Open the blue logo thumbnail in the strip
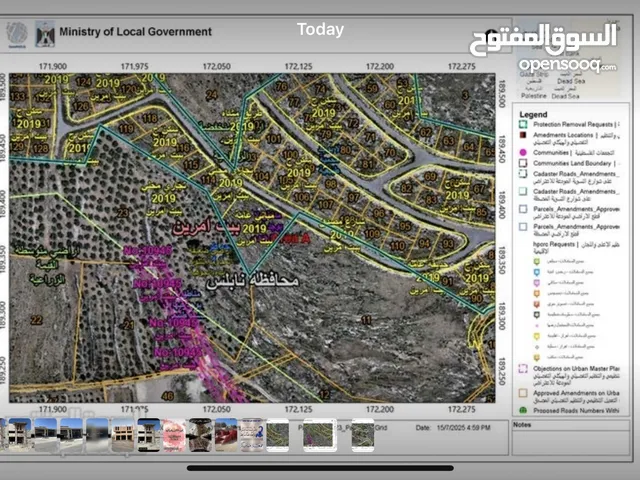The width and height of the screenshot is (640, 480). tap(251, 435)
